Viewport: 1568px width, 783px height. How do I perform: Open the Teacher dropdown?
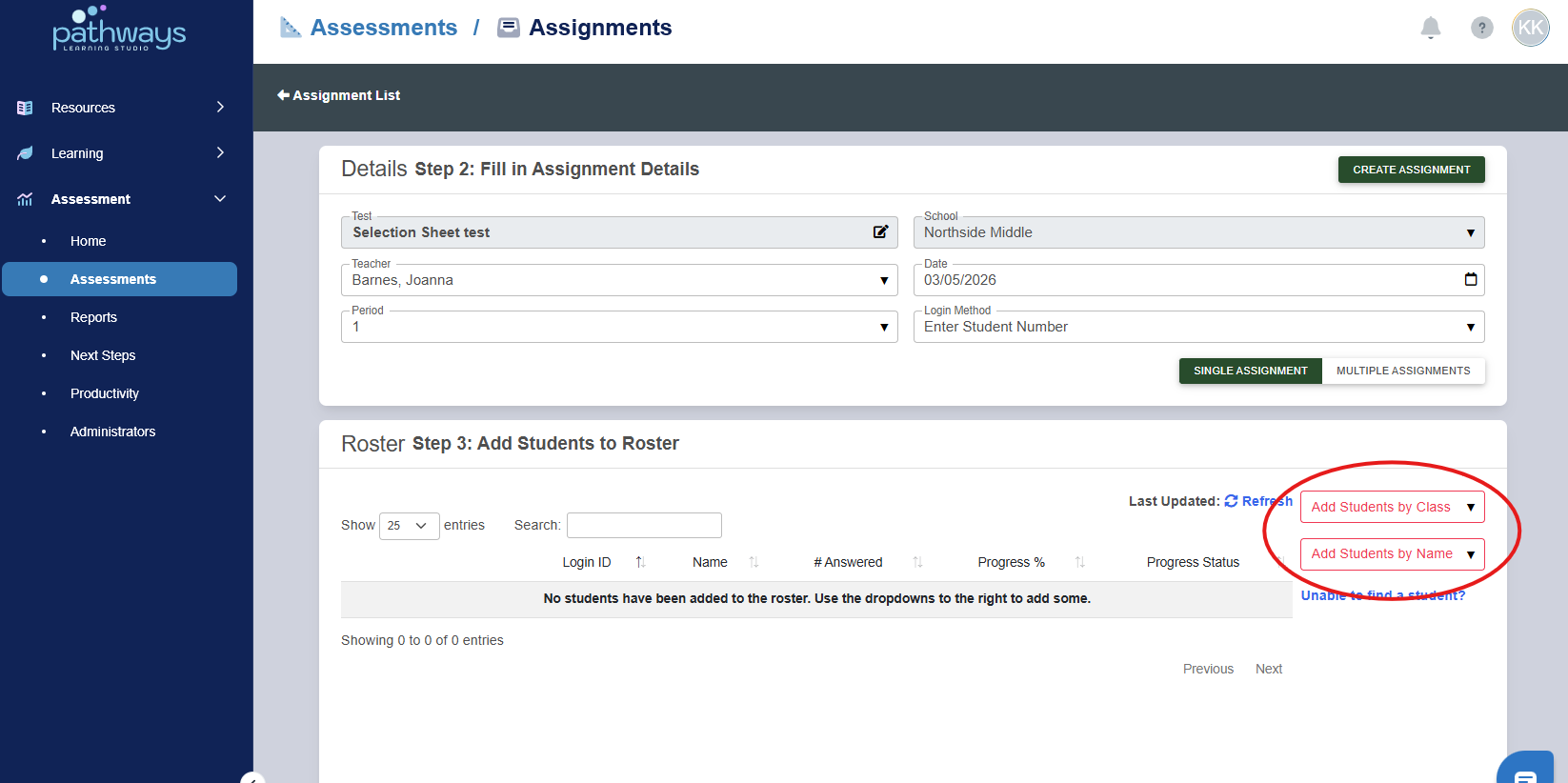coord(619,280)
